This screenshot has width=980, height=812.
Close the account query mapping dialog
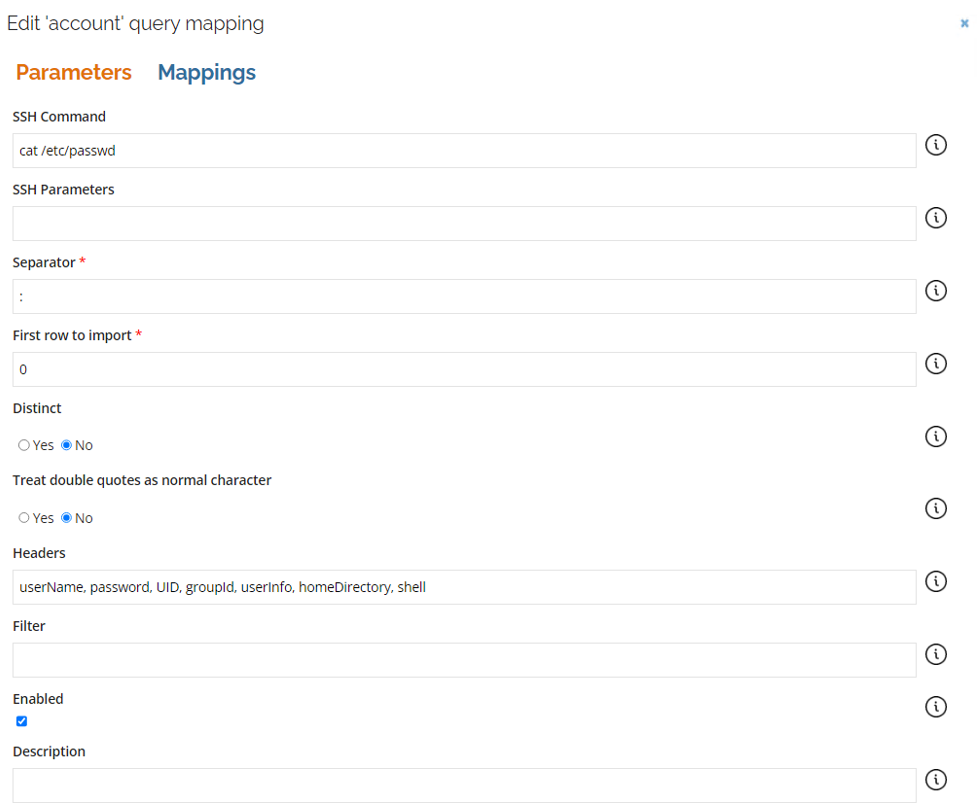coord(964,23)
